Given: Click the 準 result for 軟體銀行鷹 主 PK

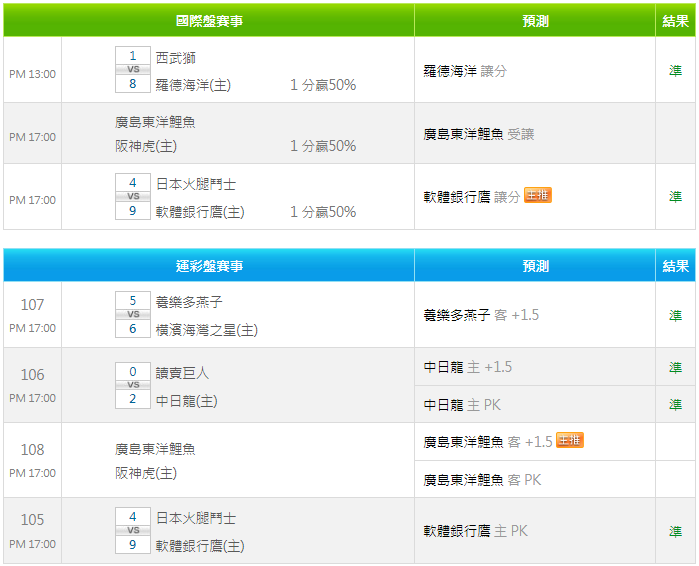Looking at the screenshot, I should [x=675, y=531].
